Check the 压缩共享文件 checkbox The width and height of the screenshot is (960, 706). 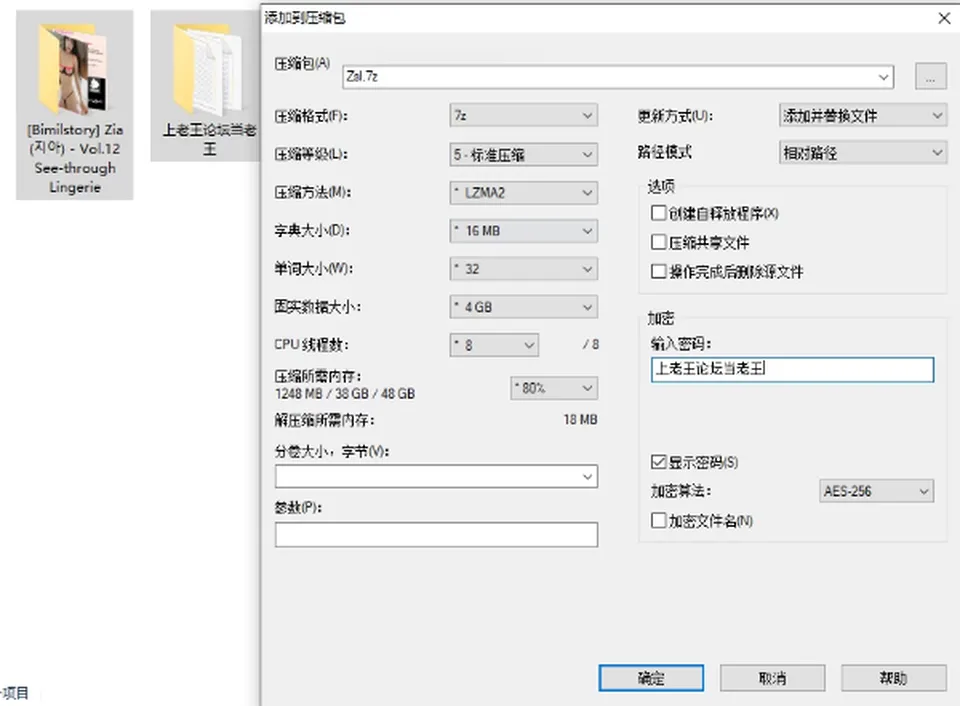659,242
